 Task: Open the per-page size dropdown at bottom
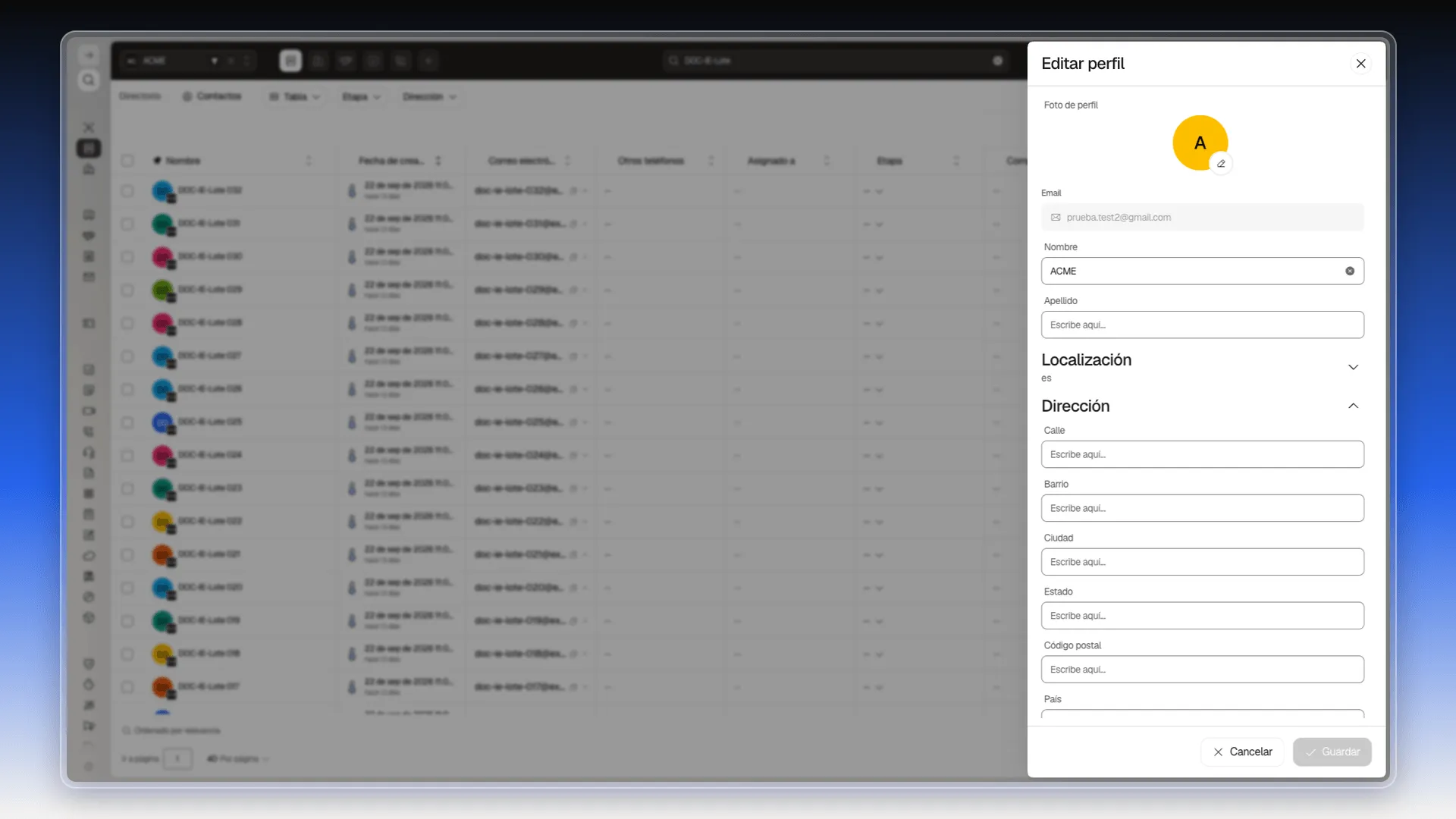(238, 758)
